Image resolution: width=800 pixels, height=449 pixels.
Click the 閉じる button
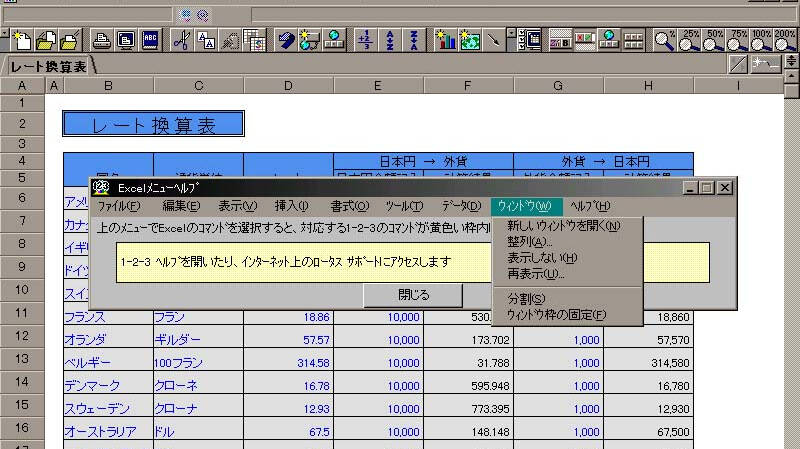click(x=413, y=295)
